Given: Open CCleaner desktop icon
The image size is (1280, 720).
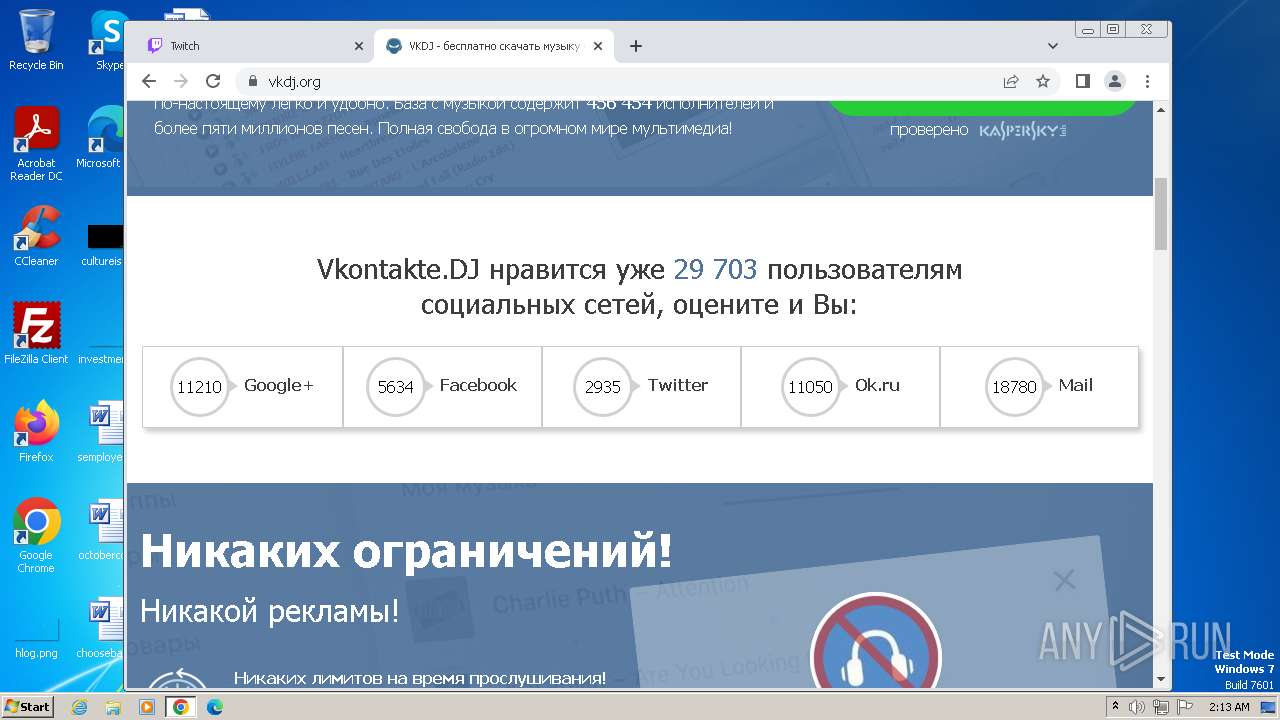Looking at the screenshot, I should pos(36,237).
